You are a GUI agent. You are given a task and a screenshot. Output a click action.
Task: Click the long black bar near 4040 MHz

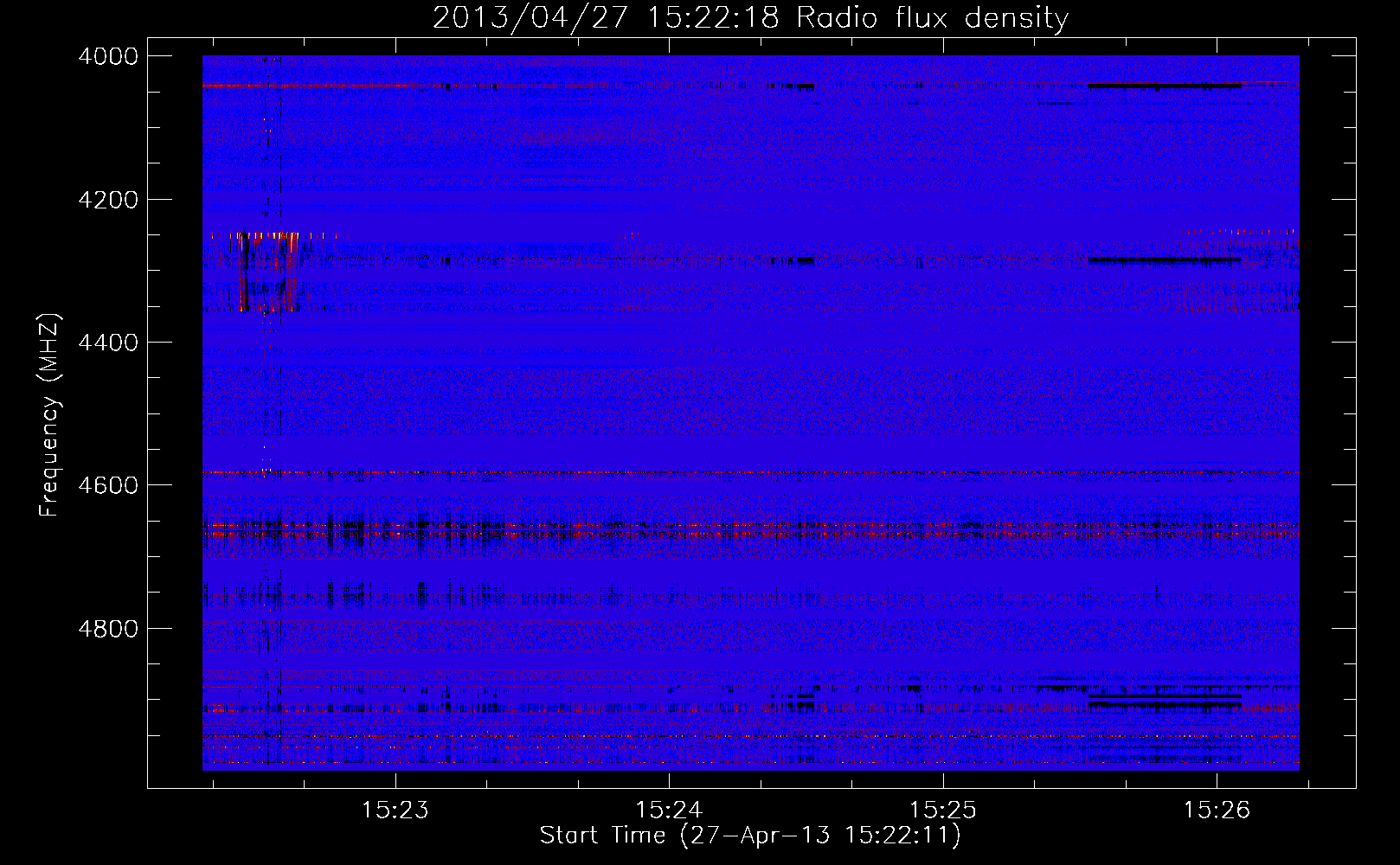pyautogui.click(x=1165, y=86)
